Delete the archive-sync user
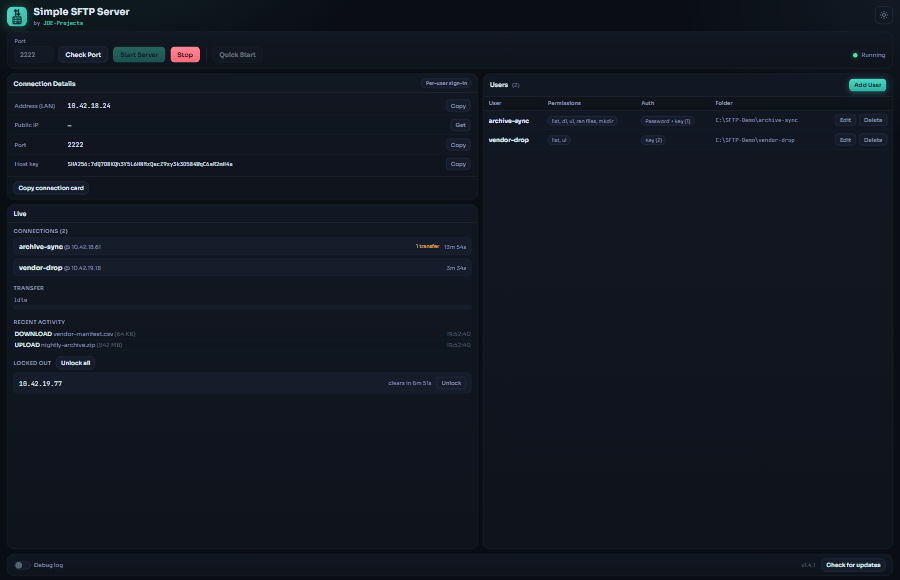 872,120
